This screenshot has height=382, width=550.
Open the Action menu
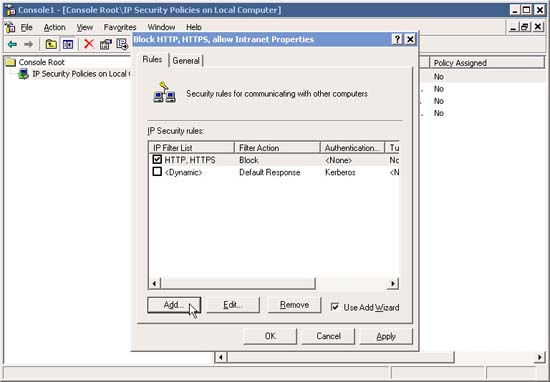pos(54,27)
